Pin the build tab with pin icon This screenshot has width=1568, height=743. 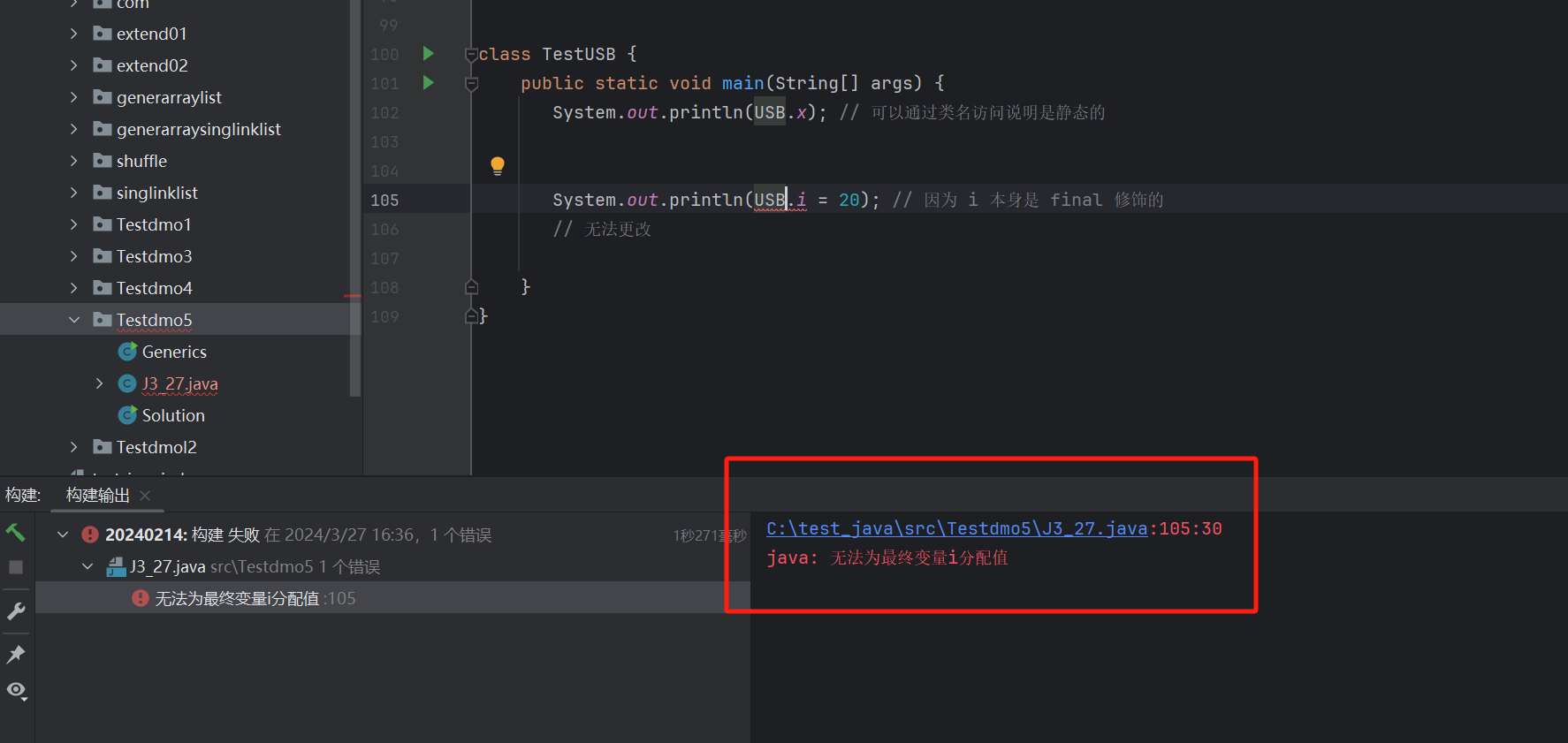[x=16, y=655]
